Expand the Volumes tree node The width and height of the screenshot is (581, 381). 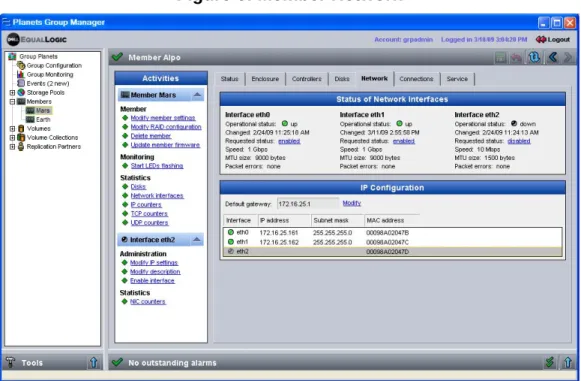click(12, 129)
